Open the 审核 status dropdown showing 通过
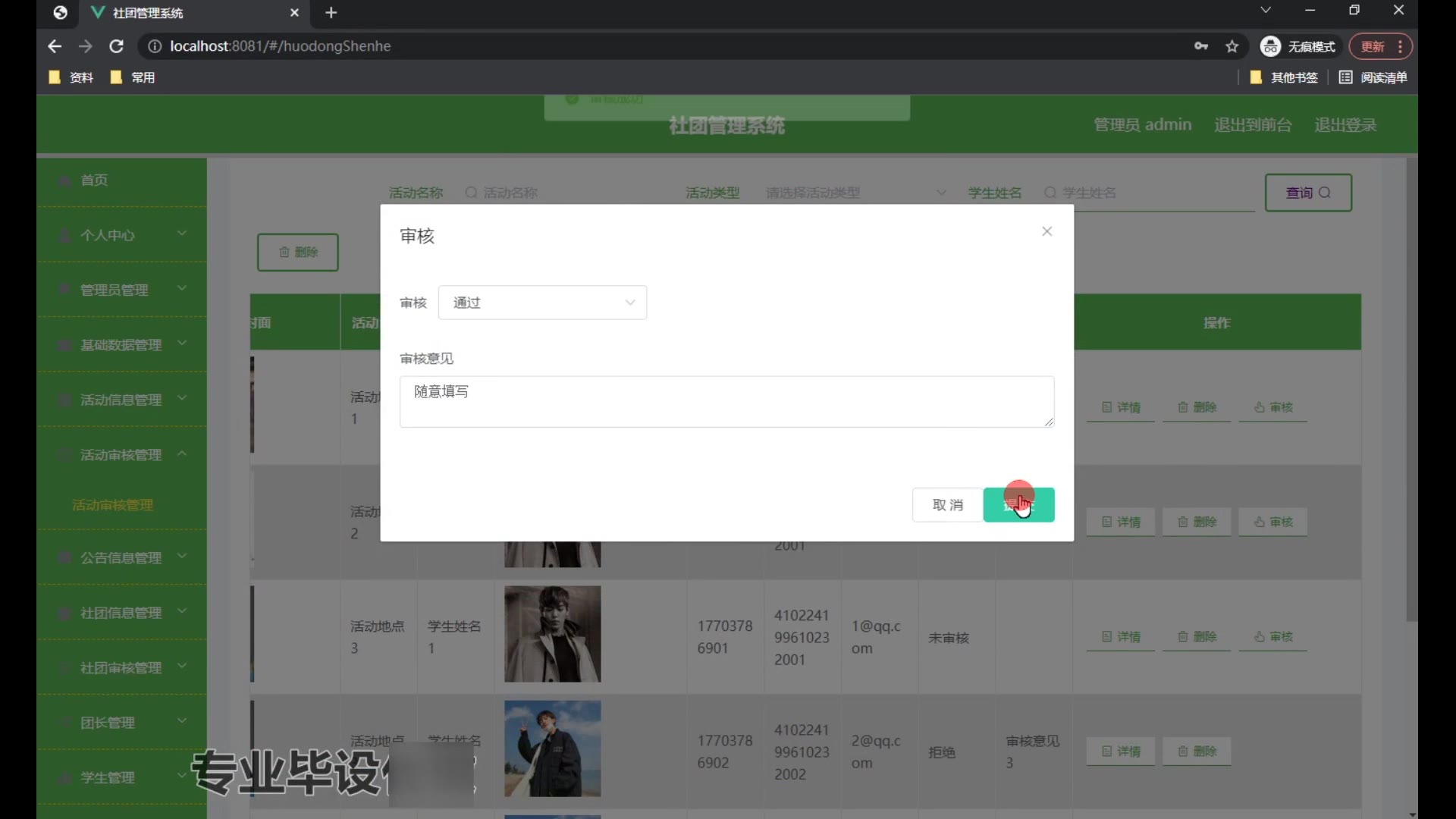This screenshot has height=819, width=1456. point(542,303)
